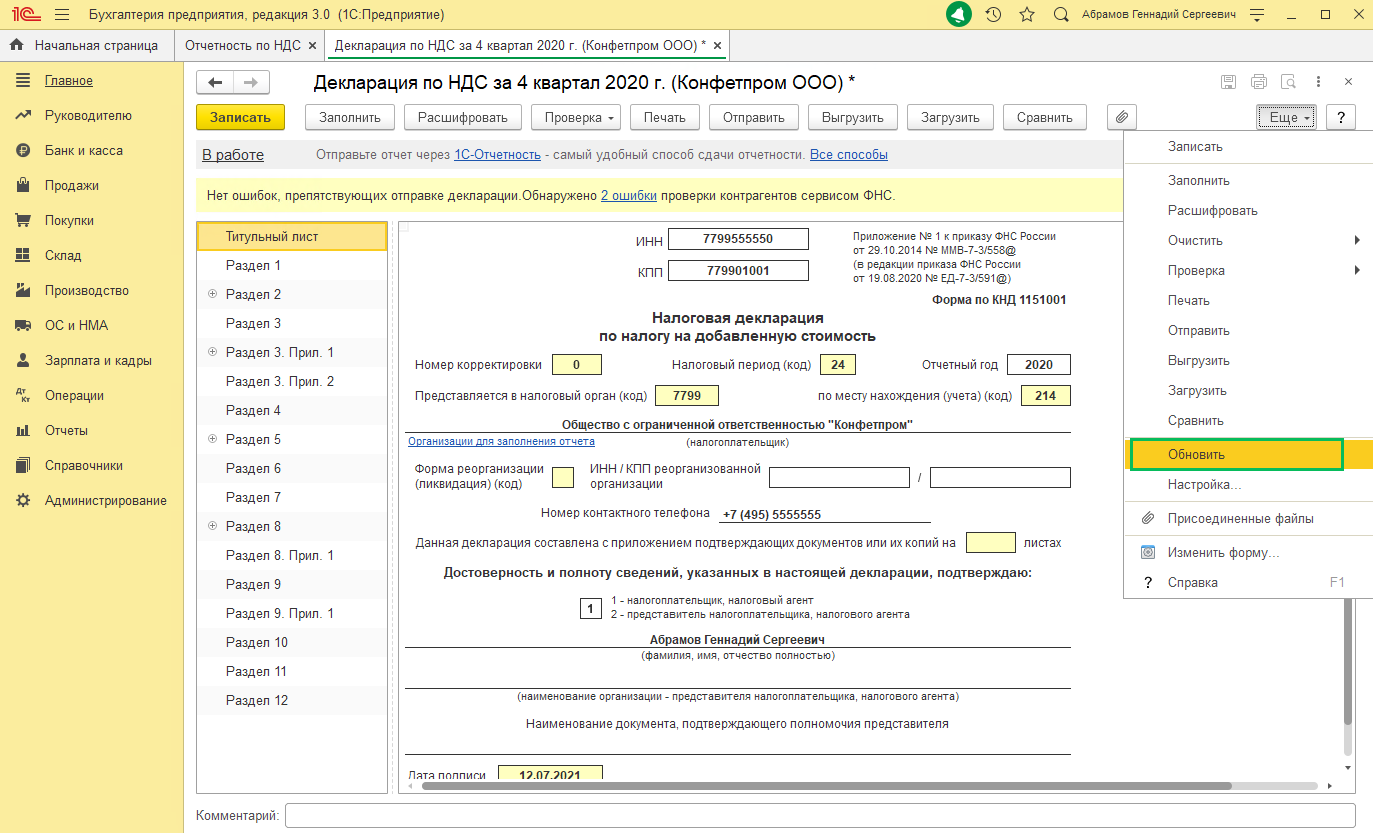Screen dimensions: 1373x833
Task: Go forward with the right arrow button
Action: coord(250,82)
